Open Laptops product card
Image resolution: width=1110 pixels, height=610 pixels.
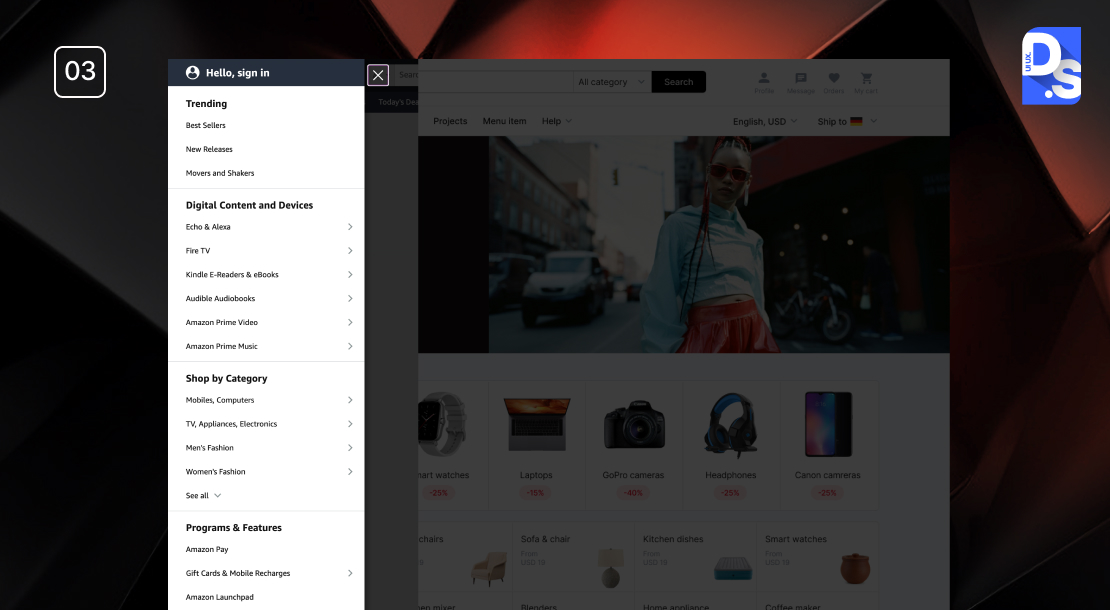point(536,446)
